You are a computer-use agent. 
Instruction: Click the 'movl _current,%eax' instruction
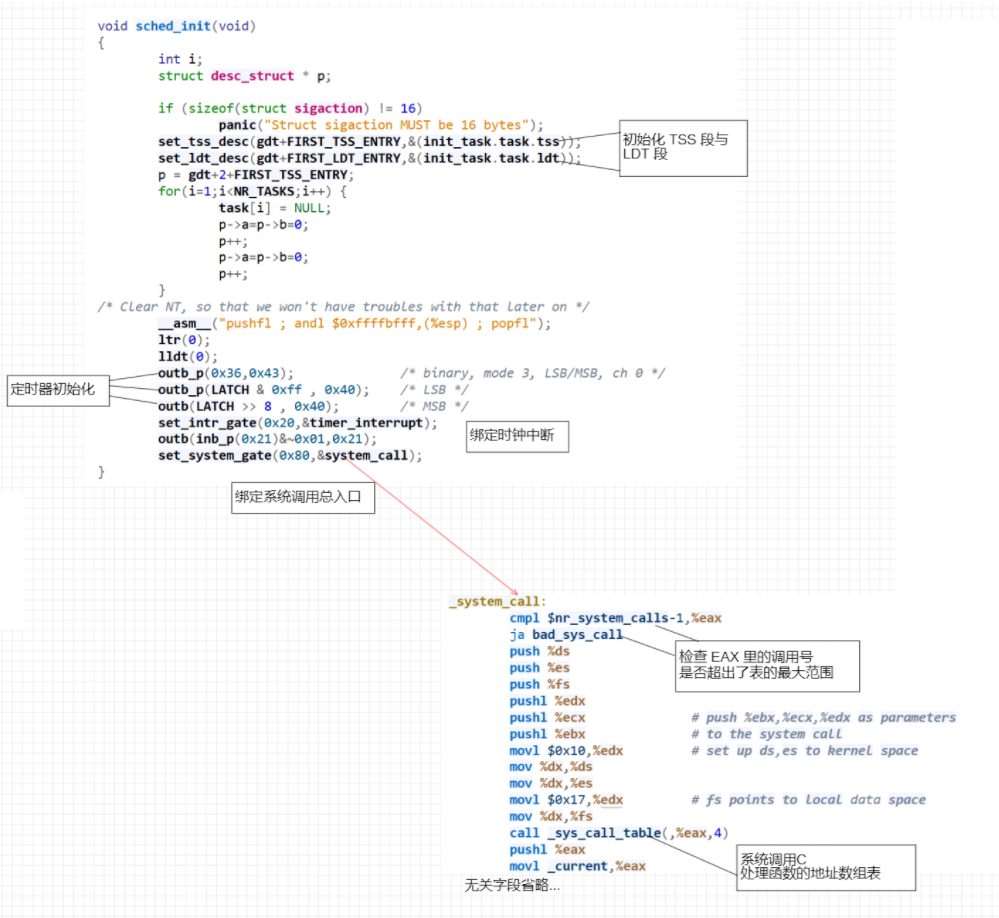(577, 866)
